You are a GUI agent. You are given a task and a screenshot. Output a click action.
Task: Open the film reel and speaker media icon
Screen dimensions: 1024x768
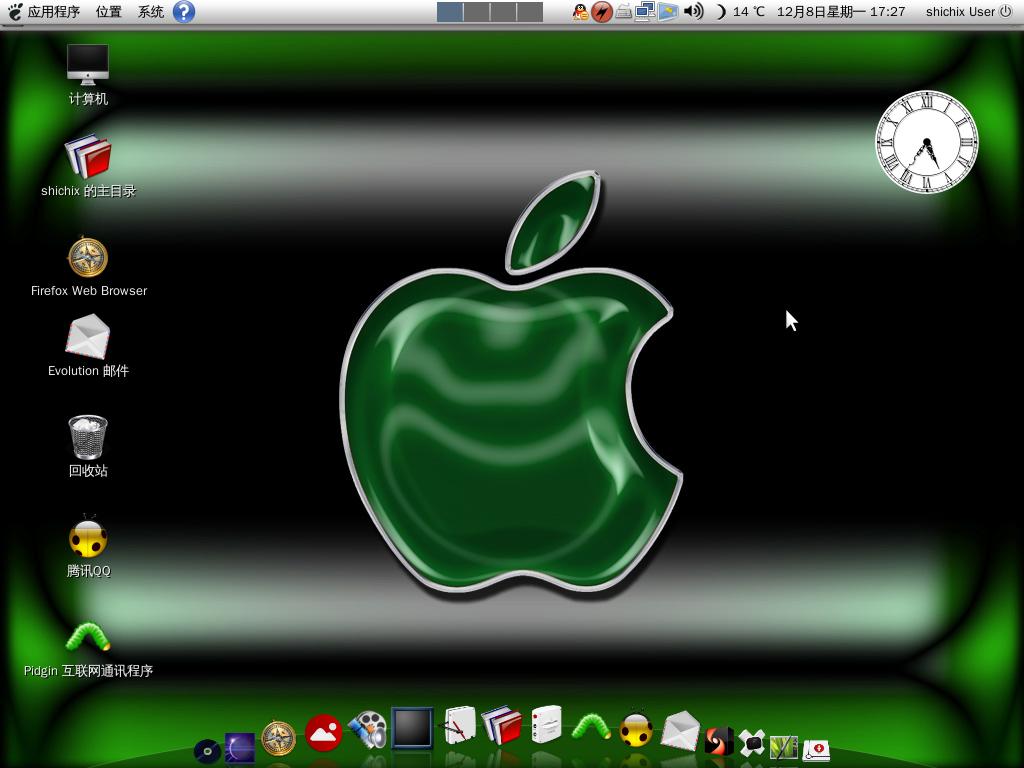(368, 729)
